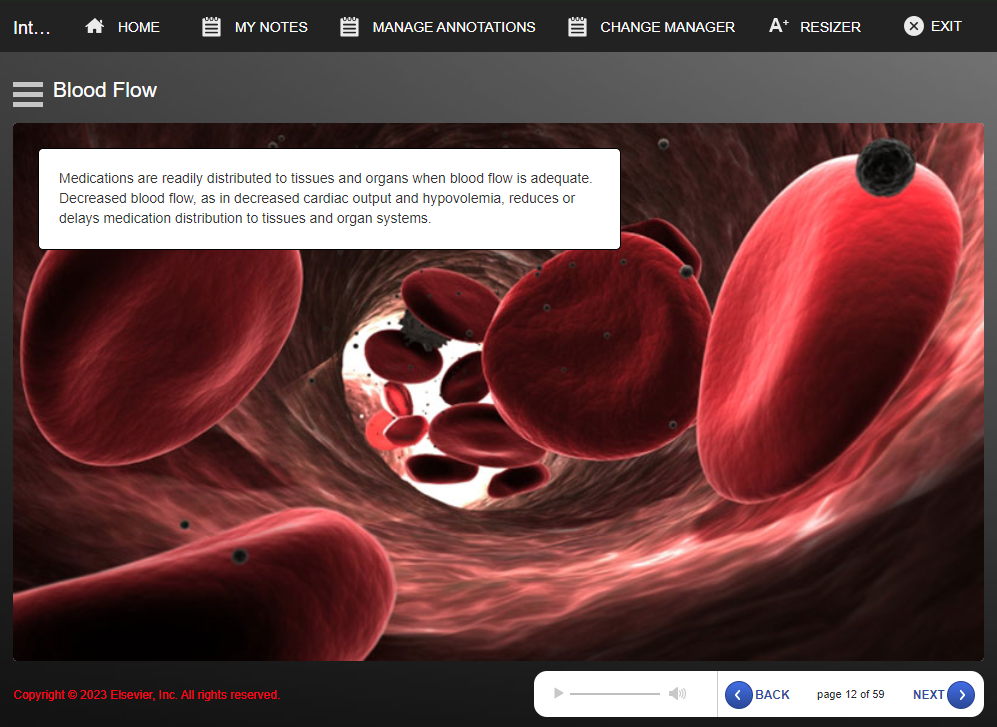Click the BACK text link
Screen dimensions: 997x727
[x=772, y=694]
